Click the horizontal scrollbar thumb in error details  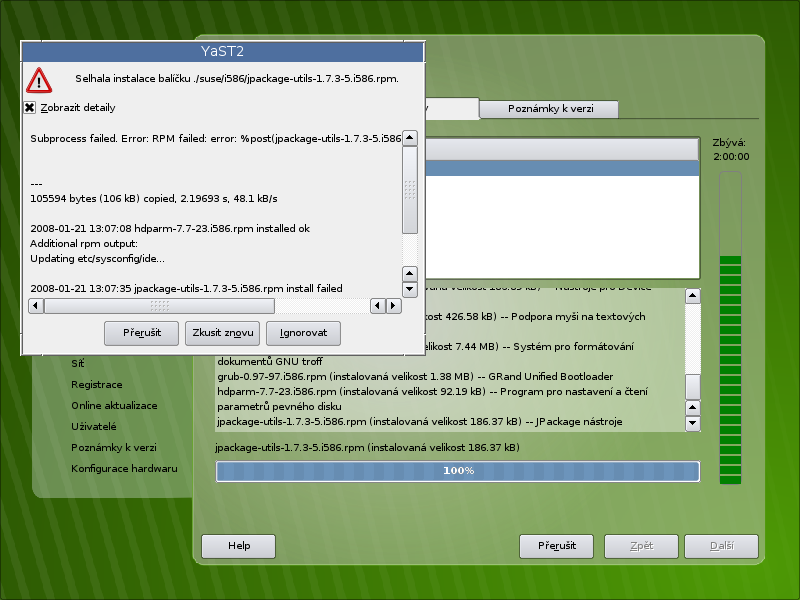pyautogui.click(x=159, y=306)
